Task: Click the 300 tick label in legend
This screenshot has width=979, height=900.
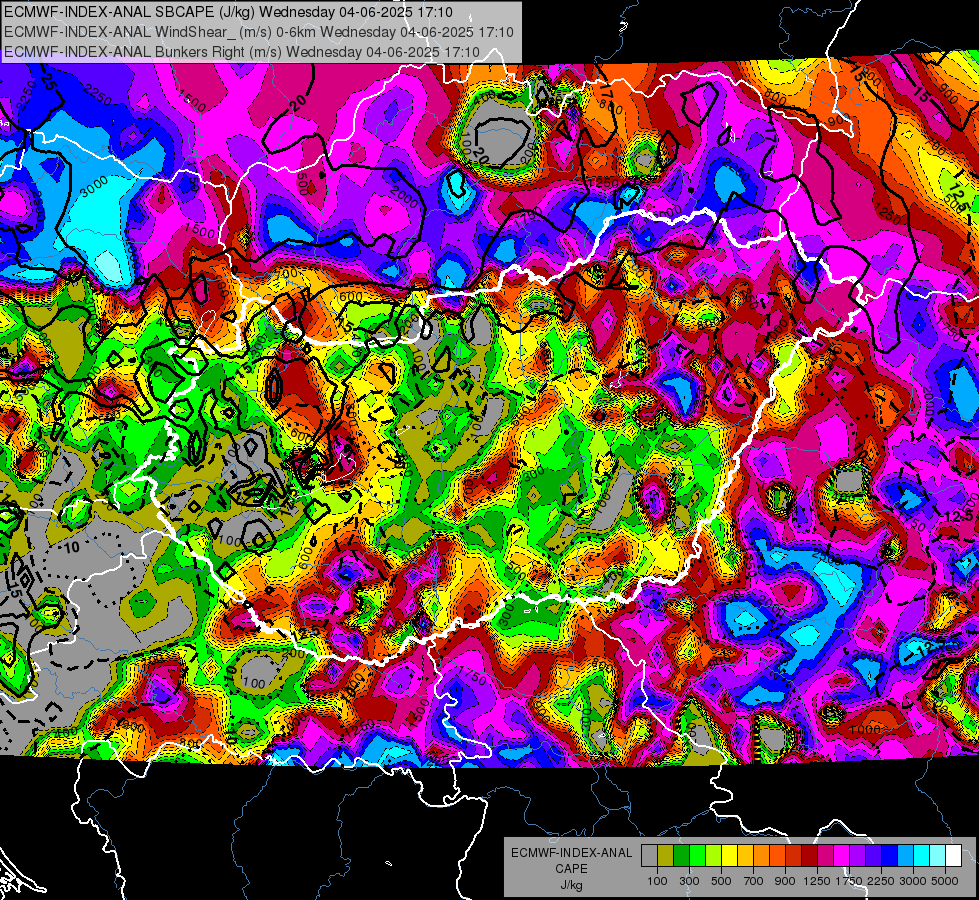Action: [x=689, y=881]
